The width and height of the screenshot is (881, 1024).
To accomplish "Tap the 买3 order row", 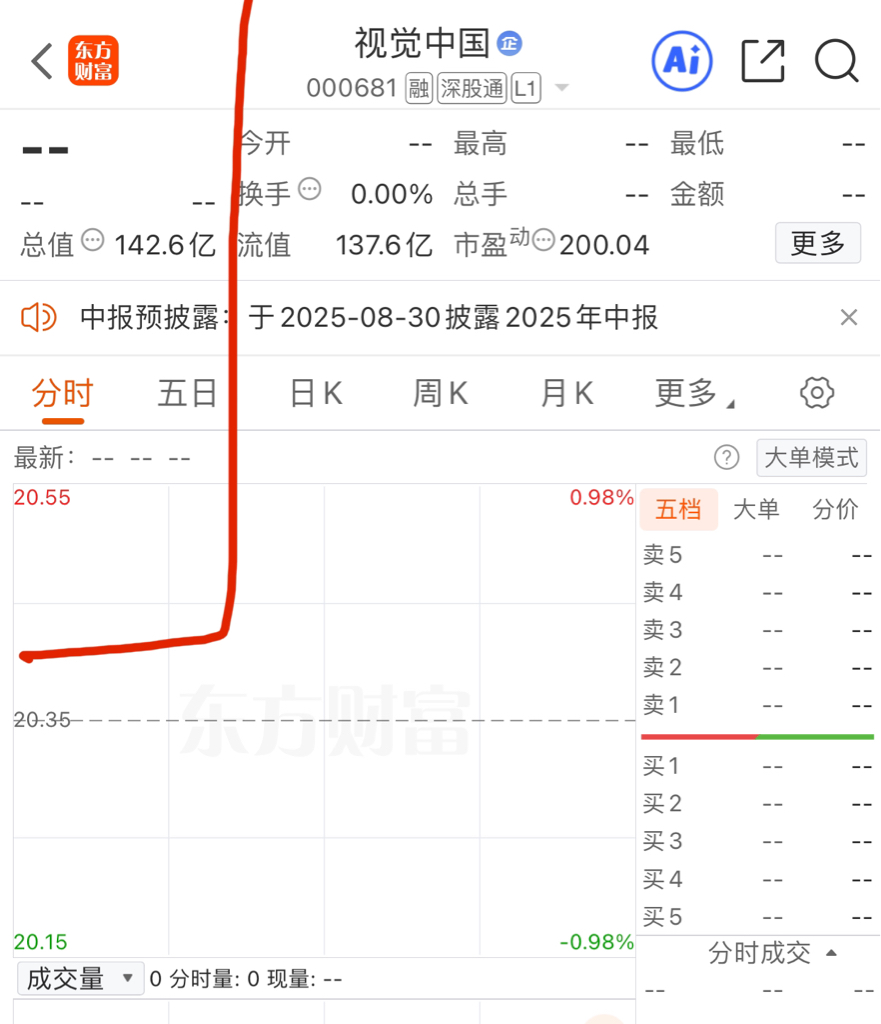I will point(758,841).
